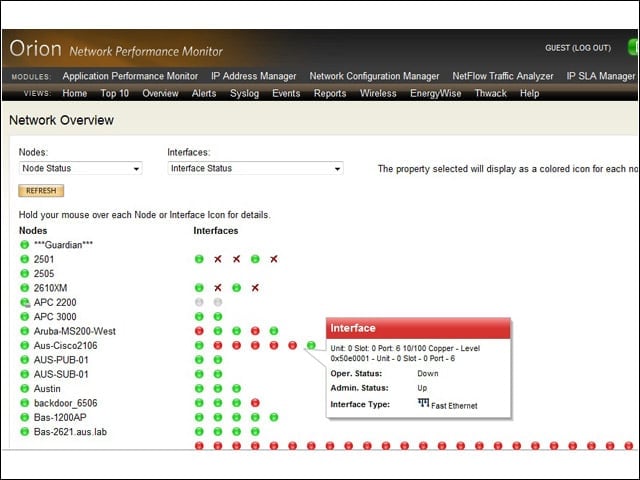Click first red X interface icon in 2501 row
The width and height of the screenshot is (640, 480).
tap(218, 259)
